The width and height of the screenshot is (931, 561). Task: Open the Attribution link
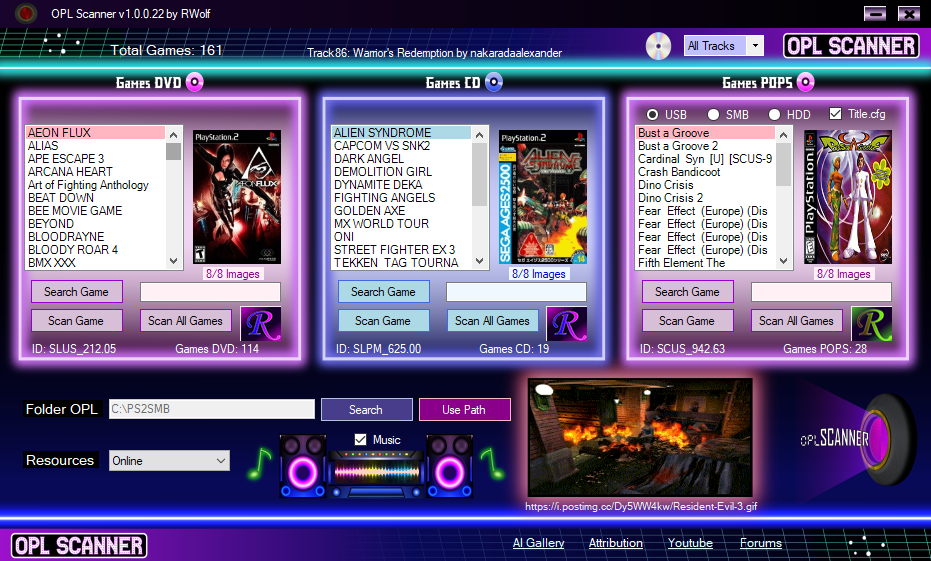[x=616, y=543]
